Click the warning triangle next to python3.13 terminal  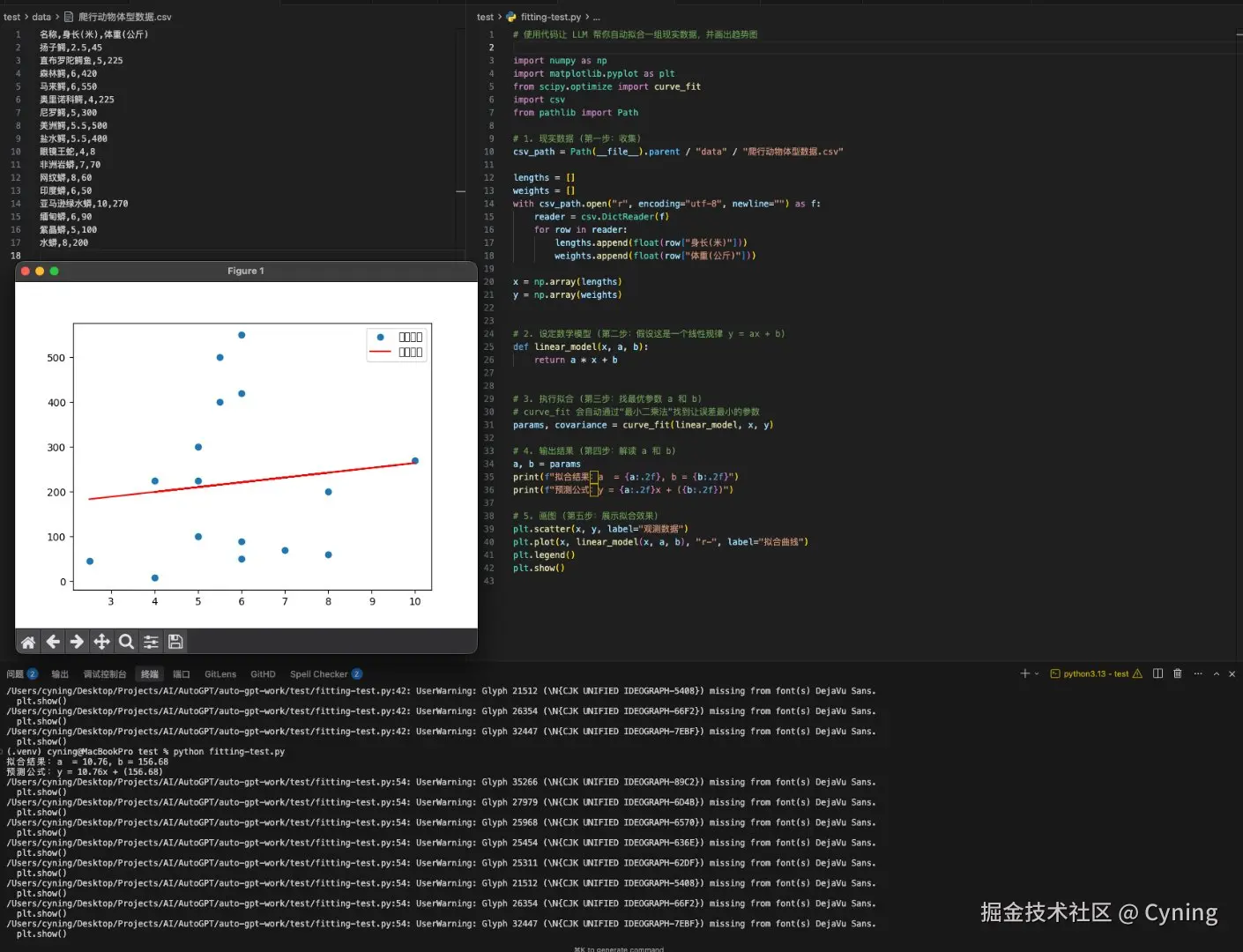pos(1137,673)
